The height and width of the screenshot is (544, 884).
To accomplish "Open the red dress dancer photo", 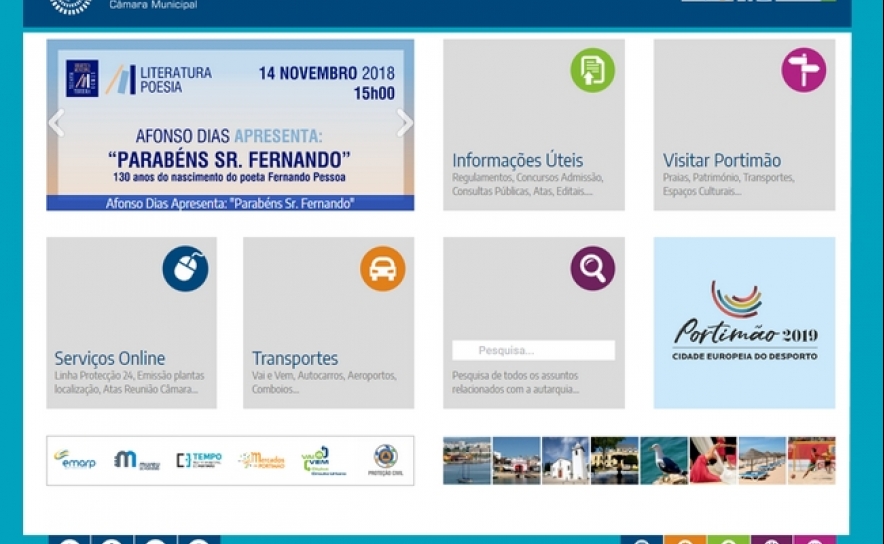I will click(713, 461).
